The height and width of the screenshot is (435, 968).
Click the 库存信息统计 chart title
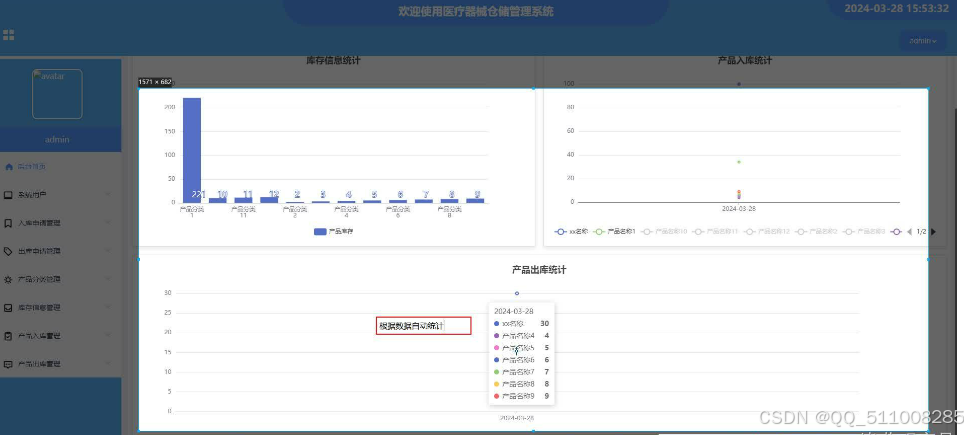pyautogui.click(x=333, y=60)
